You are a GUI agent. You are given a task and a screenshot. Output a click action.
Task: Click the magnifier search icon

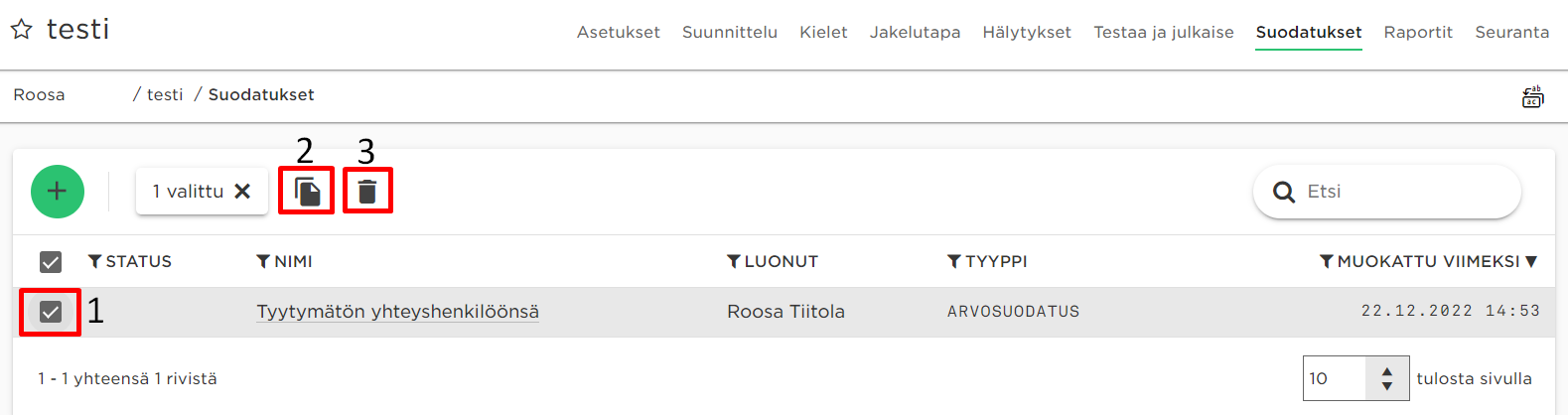[x=1284, y=192]
